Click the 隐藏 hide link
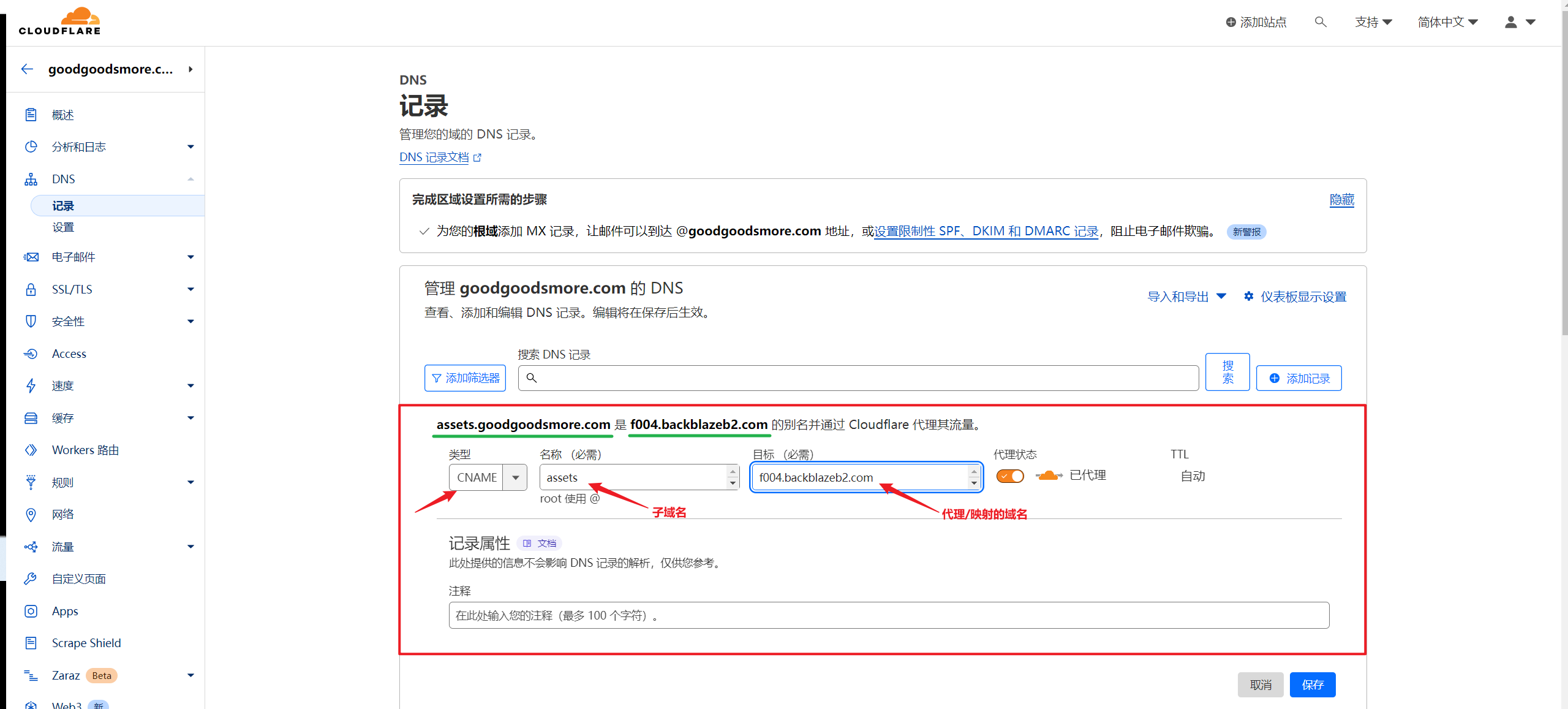The width and height of the screenshot is (1568, 709). (1342, 199)
